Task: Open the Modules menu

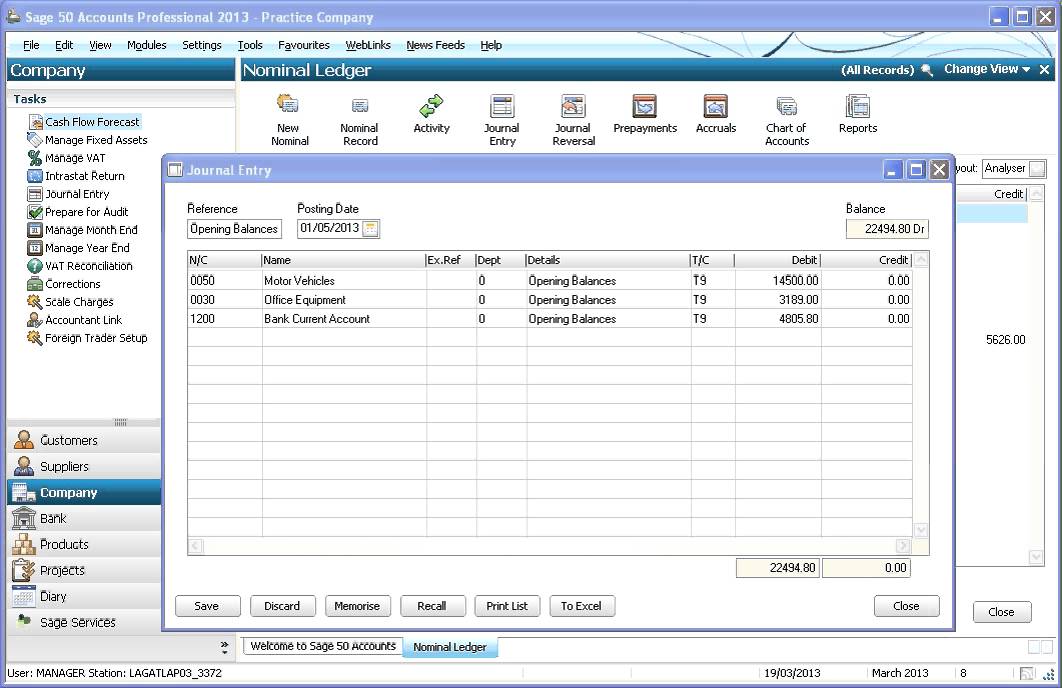Action: (146, 45)
